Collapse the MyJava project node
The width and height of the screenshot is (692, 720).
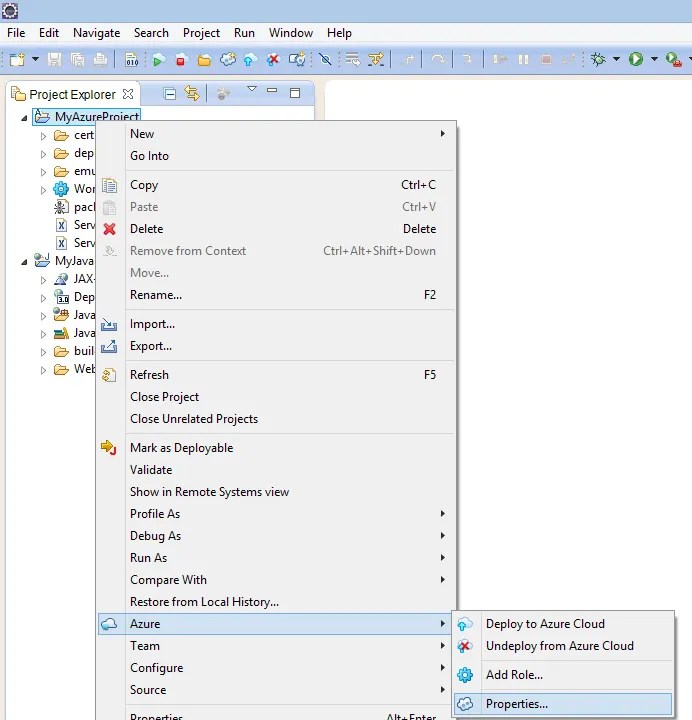click(24, 262)
